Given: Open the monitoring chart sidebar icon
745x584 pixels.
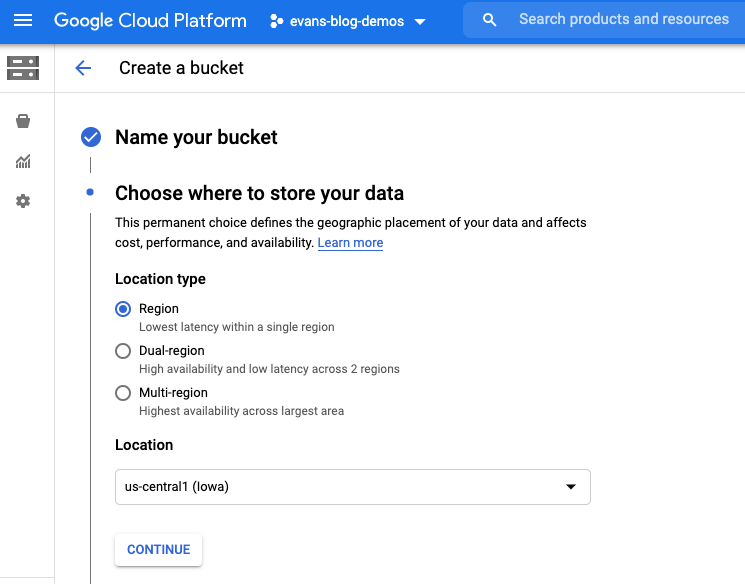Looking at the screenshot, I should click(x=23, y=161).
